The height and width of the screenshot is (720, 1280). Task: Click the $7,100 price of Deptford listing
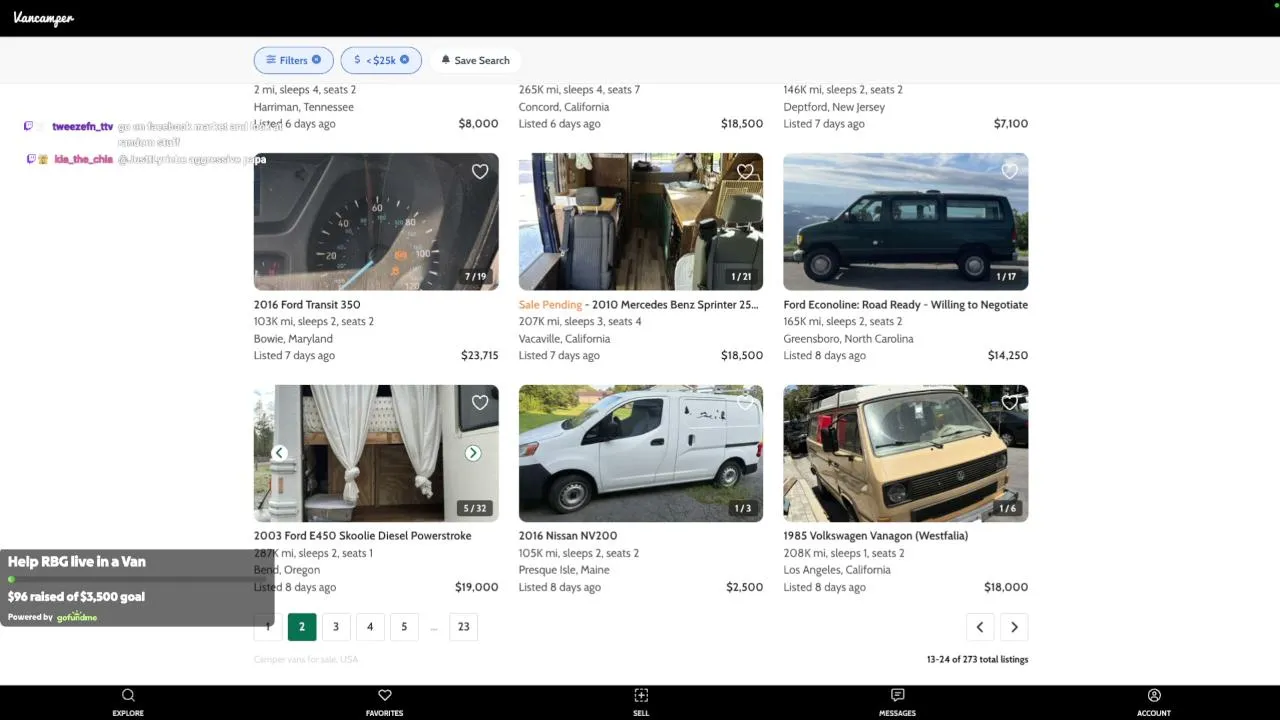(1011, 124)
